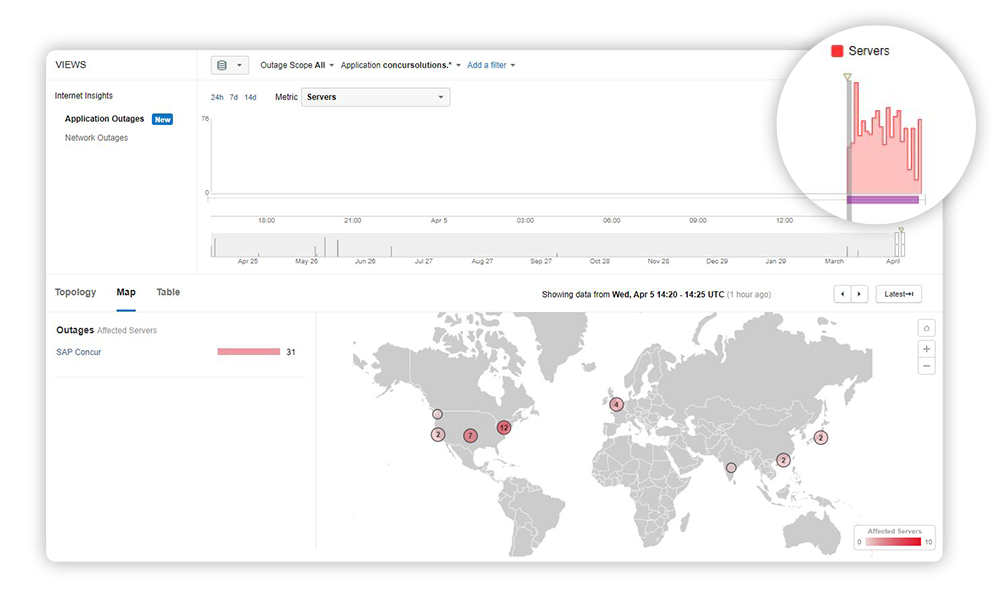Viewport: 1000px width, 600px height.
Task: Click the outage marker showing 7 servers
Action: point(470,436)
